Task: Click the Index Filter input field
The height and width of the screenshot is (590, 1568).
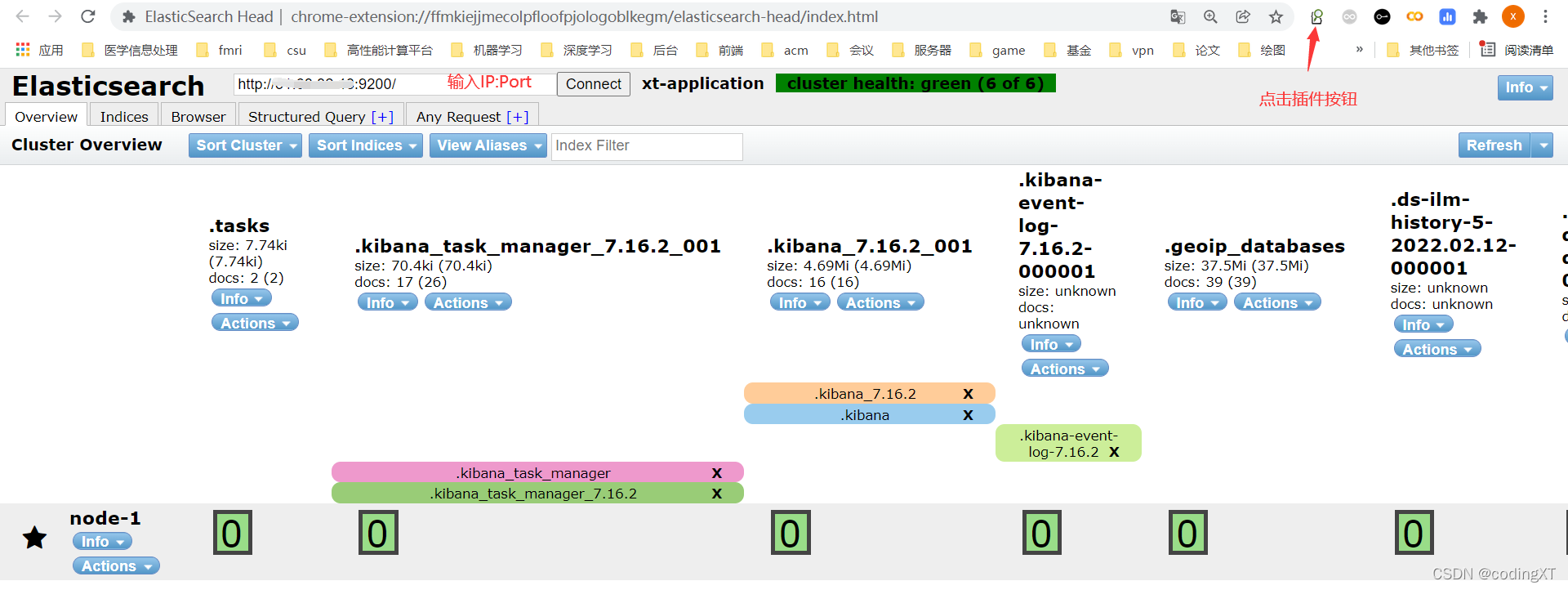Action: pos(647,145)
